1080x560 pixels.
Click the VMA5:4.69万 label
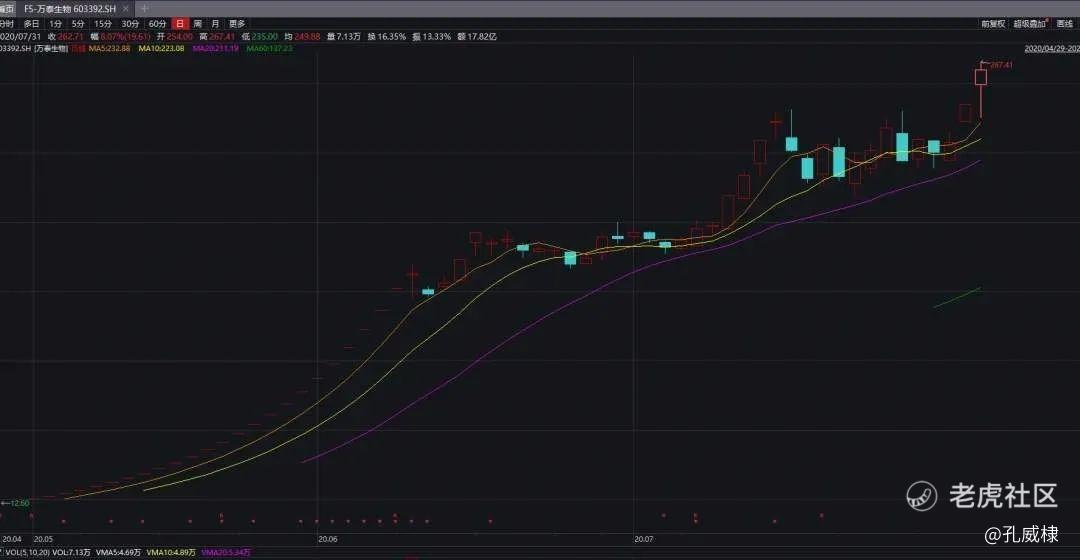pos(118,553)
